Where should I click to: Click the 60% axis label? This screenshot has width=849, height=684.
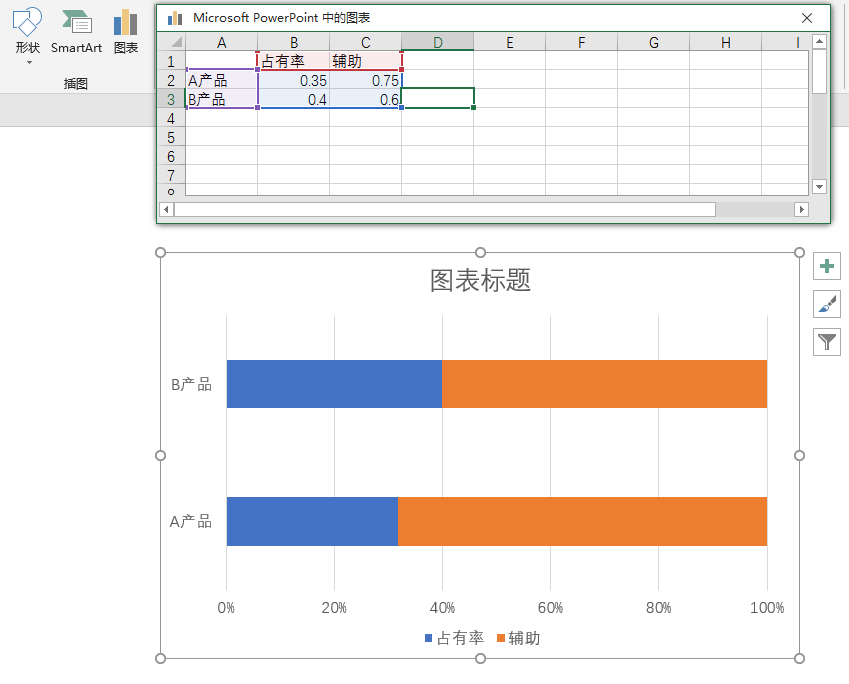pyautogui.click(x=550, y=608)
